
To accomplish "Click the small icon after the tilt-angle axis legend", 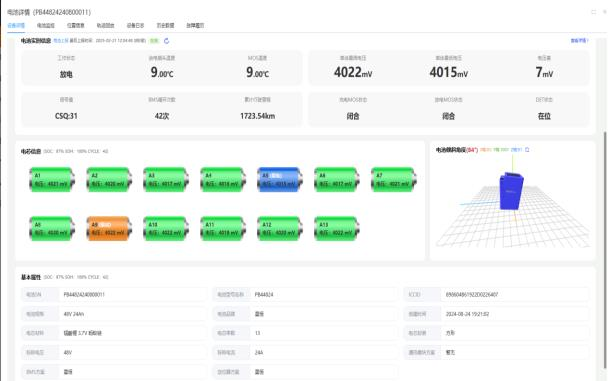I will coord(527,150).
